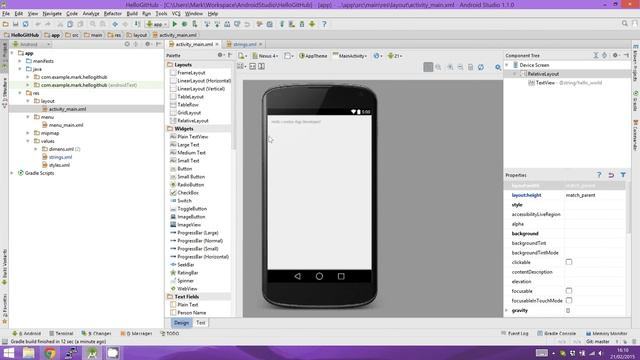
Task: Select menu_main.xml in project tree
Action: 66,125
